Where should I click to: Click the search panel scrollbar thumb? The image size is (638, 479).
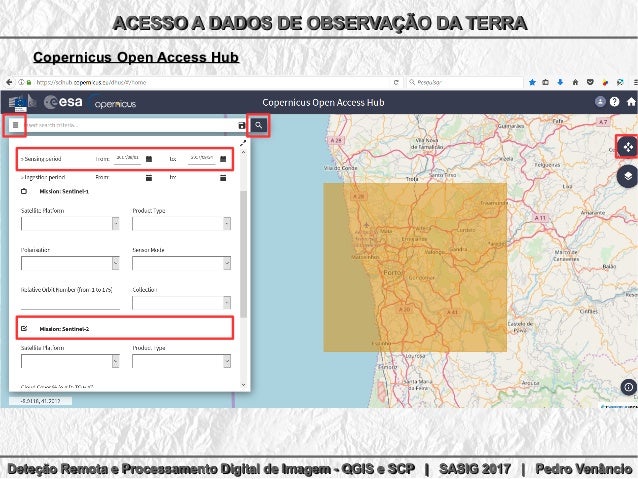243,254
